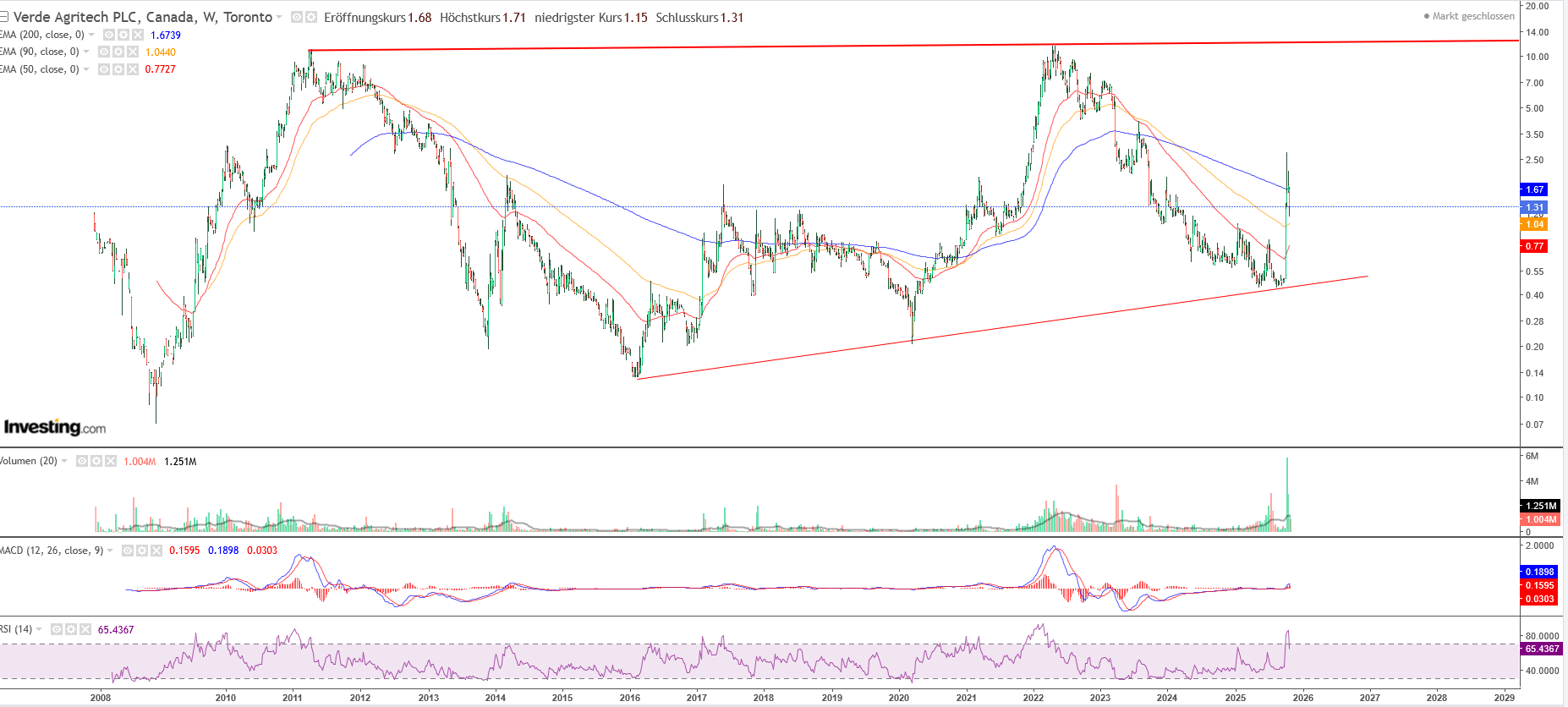Remove the Volumen indicator via X icon
Image resolution: width=1568 pixels, height=707 pixels.
111,461
